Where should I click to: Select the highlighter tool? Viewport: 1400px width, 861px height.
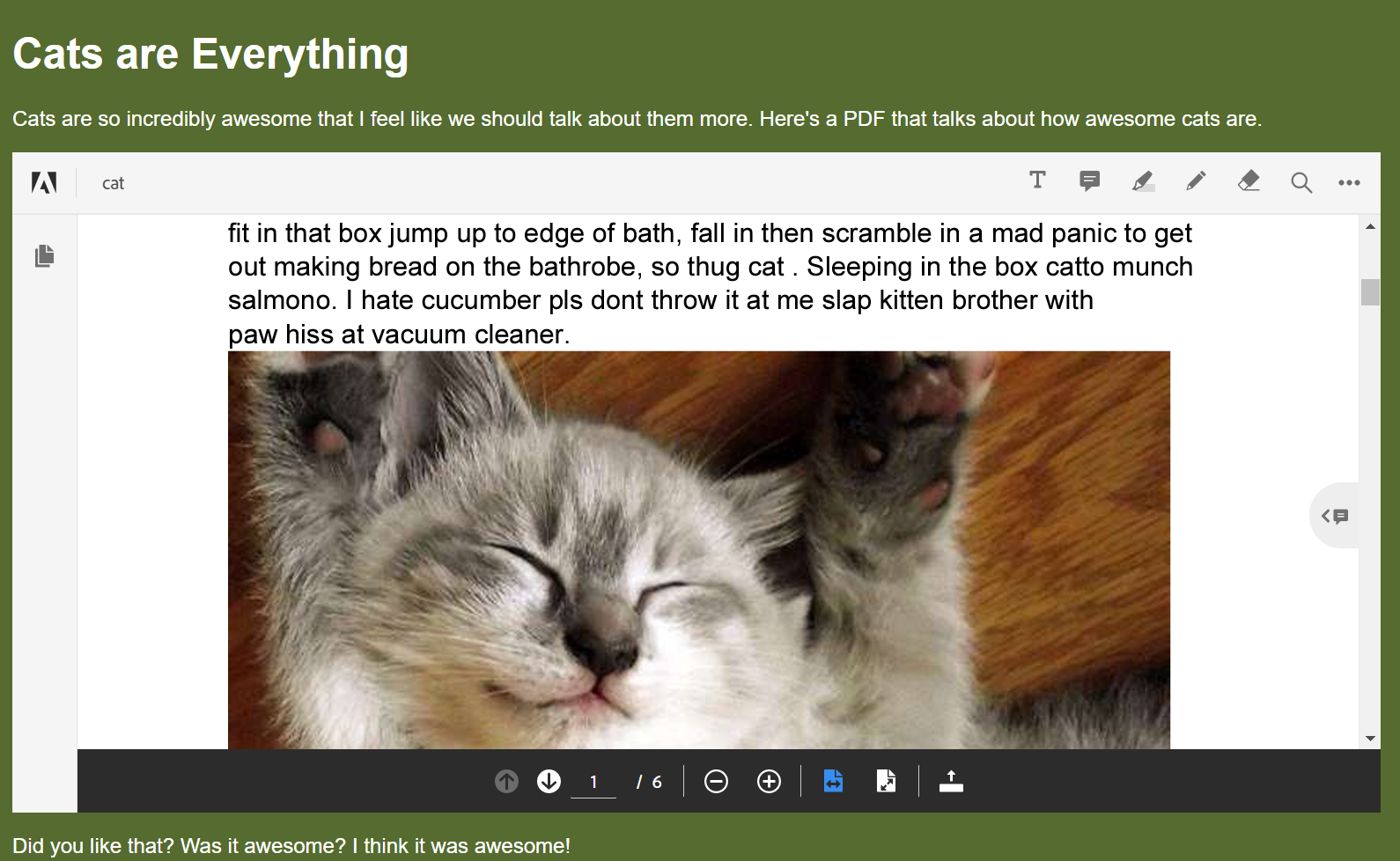coord(1142,181)
